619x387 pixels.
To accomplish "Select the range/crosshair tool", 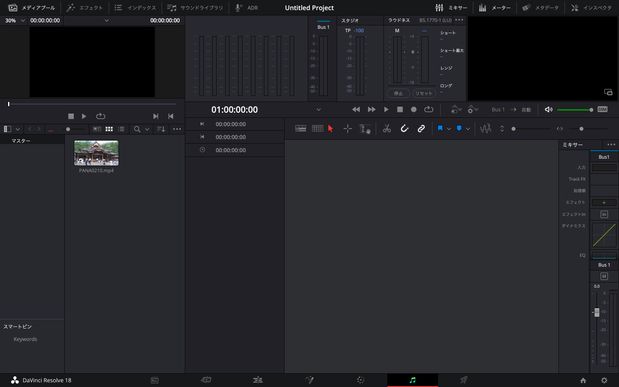I will pos(347,129).
